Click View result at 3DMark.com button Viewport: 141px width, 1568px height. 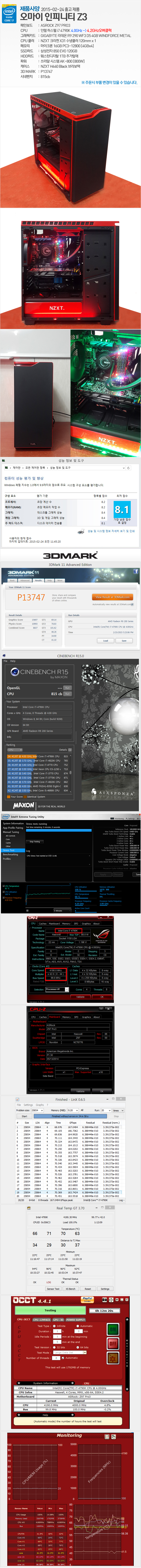click(112, 597)
